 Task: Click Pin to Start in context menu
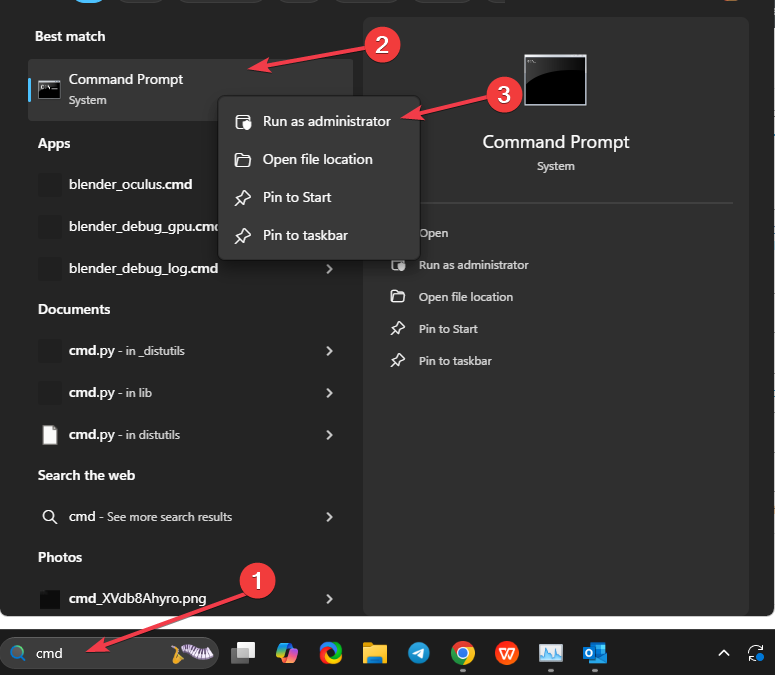point(296,197)
